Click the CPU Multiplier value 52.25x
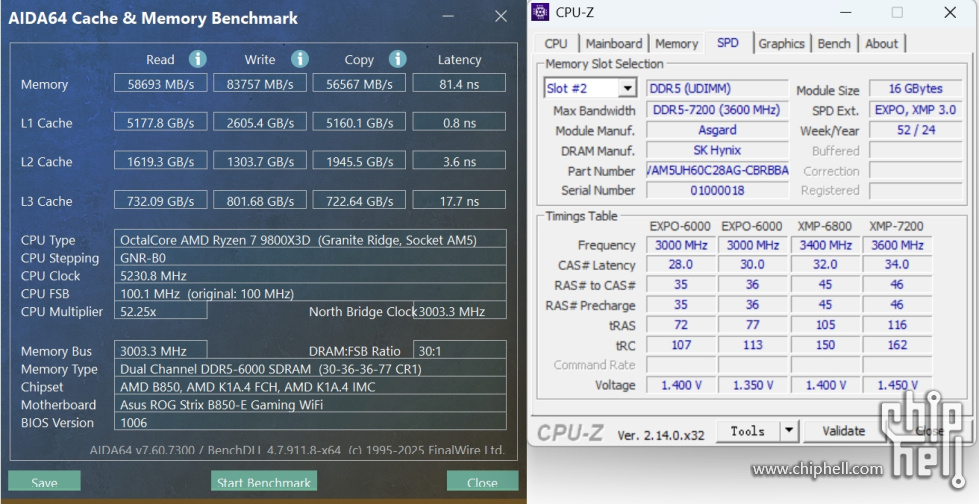Screen dimensions: 979x504 160,311
